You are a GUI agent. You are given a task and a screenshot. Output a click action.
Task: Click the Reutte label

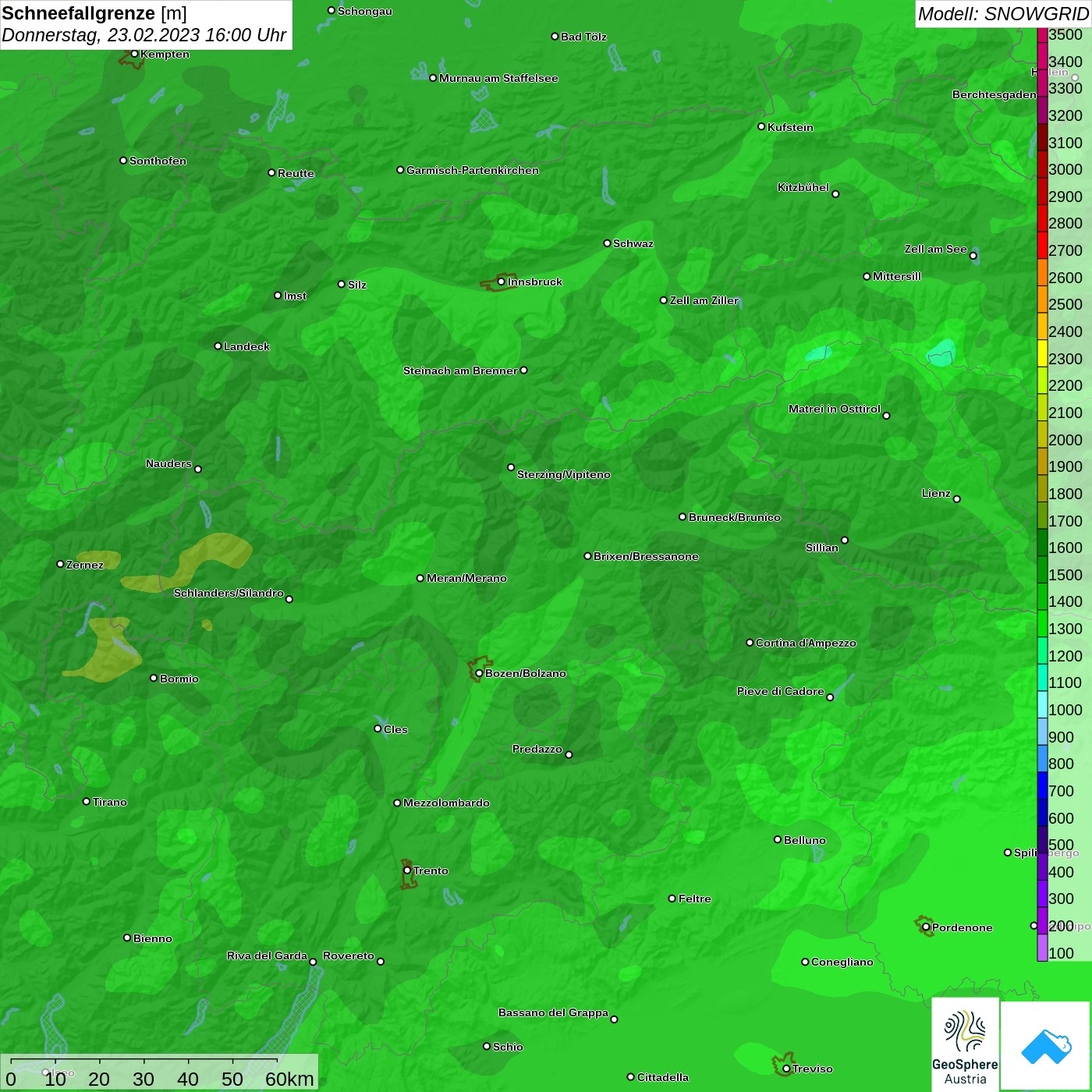[x=296, y=173]
